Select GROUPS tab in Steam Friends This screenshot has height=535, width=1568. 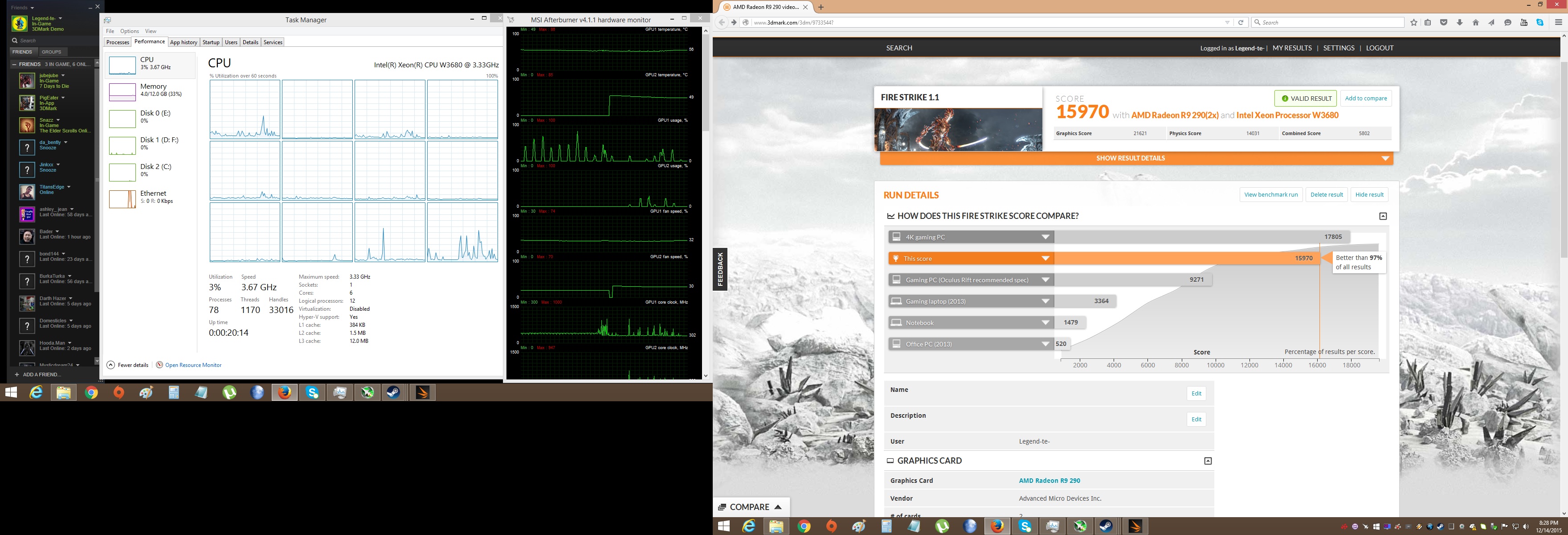51,53
